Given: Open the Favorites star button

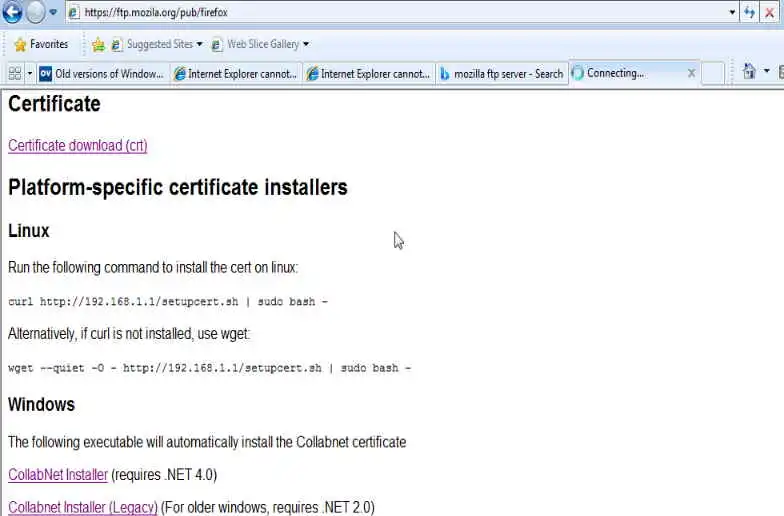Looking at the screenshot, I should tap(41, 44).
